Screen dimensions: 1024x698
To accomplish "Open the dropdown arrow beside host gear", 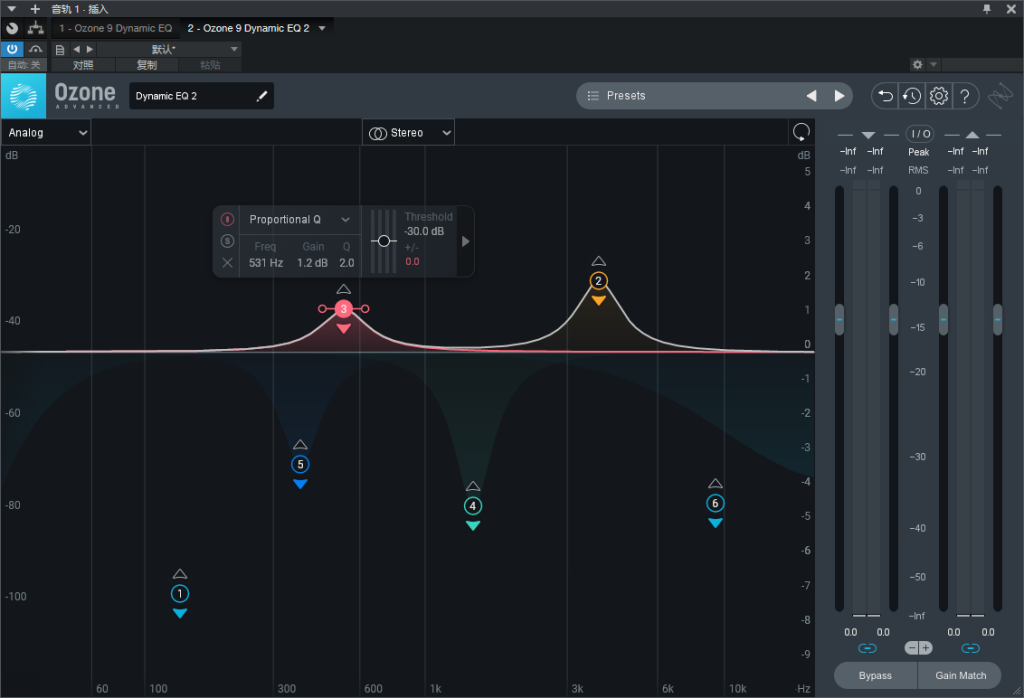I will pos(933,65).
